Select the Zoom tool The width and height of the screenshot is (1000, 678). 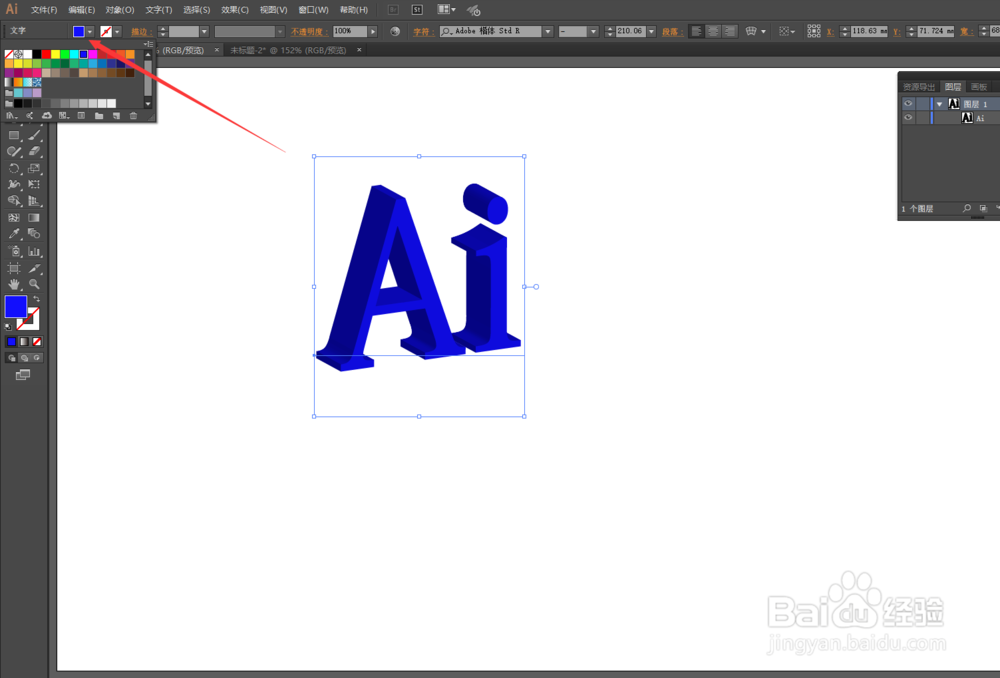pyautogui.click(x=34, y=284)
